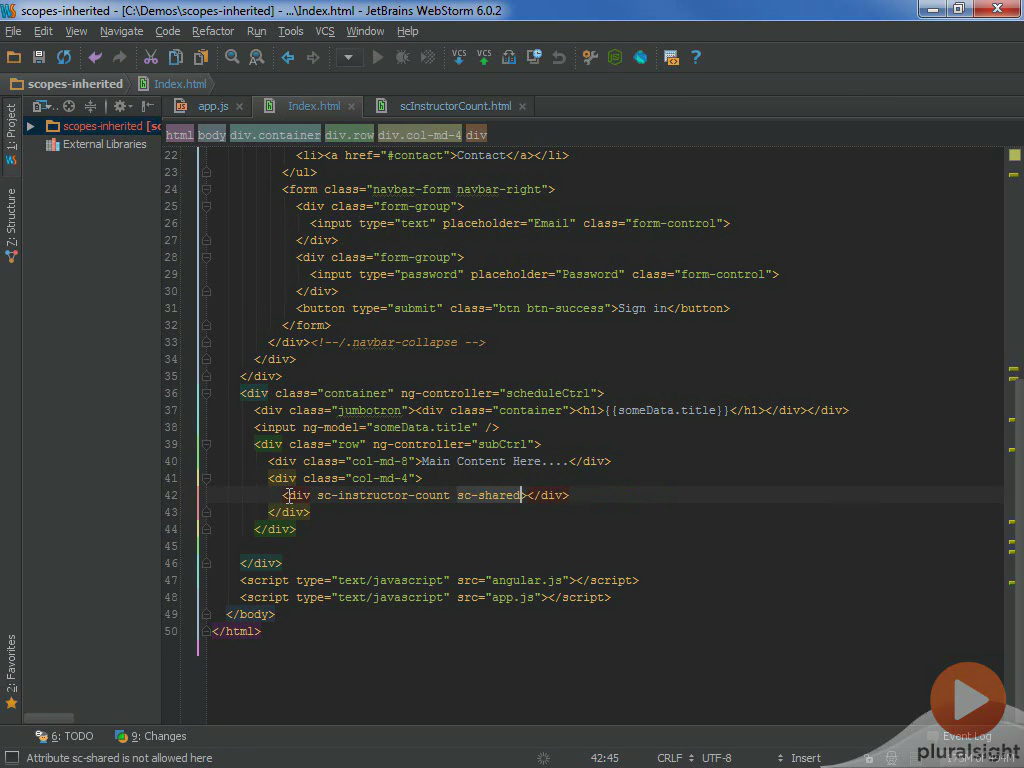Close the app.js tab
This screenshot has height=768, width=1024.
[240, 106]
